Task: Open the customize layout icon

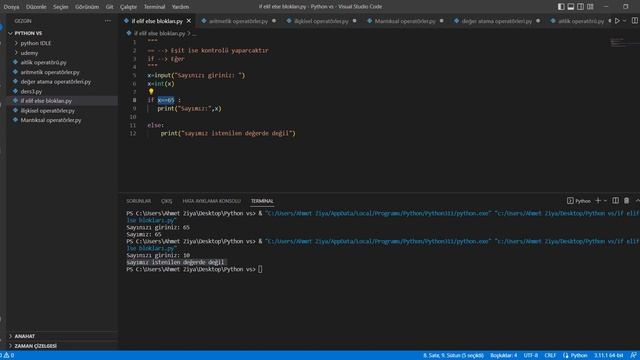Action: point(590,7)
